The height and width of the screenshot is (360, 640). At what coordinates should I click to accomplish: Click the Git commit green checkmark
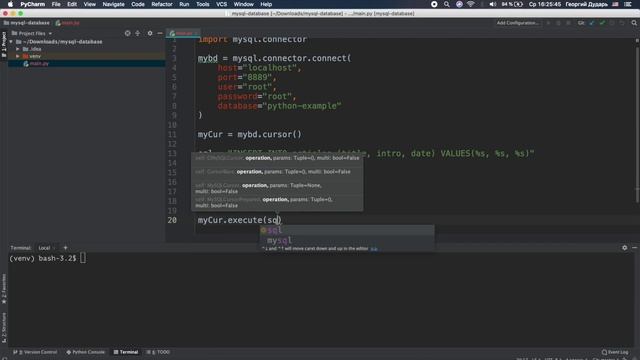coord(602,23)
